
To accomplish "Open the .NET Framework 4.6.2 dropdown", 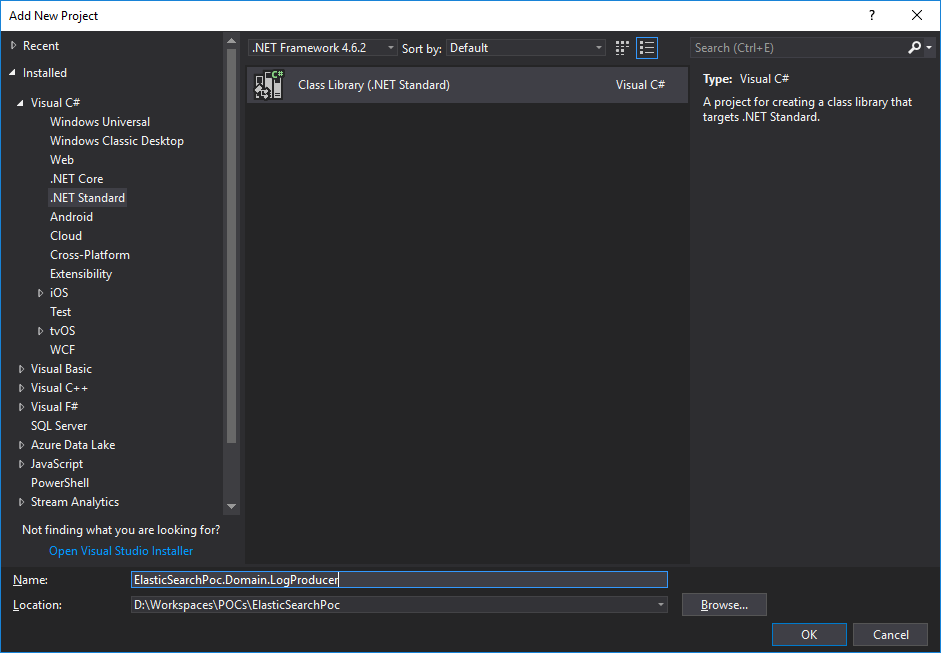I will 323,47.
